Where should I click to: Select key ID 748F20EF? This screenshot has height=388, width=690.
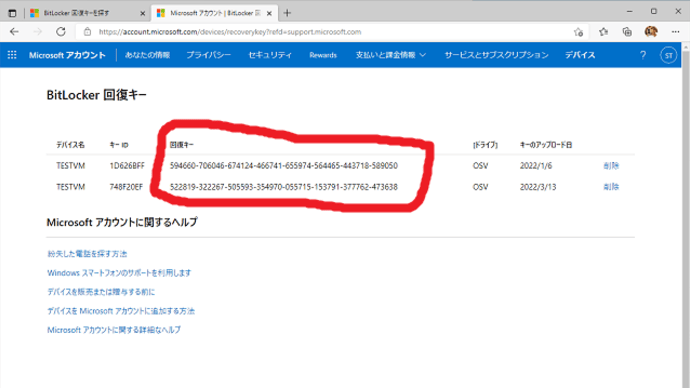[x=126, y=187]
